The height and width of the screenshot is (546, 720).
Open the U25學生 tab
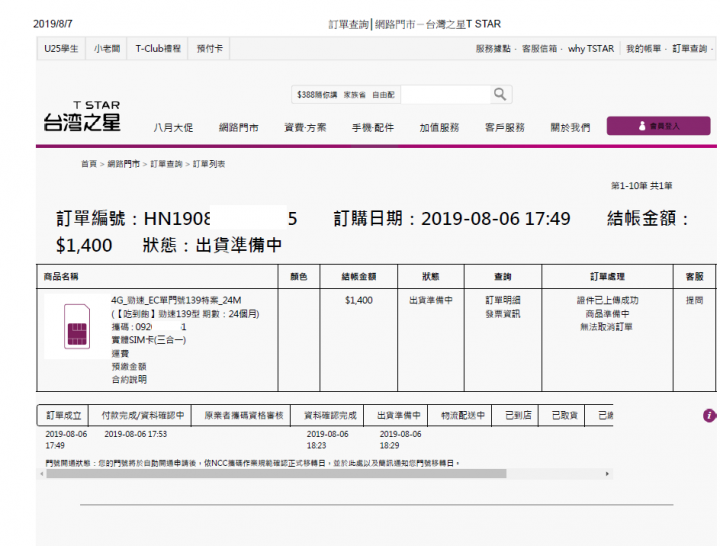coord(61,49)
